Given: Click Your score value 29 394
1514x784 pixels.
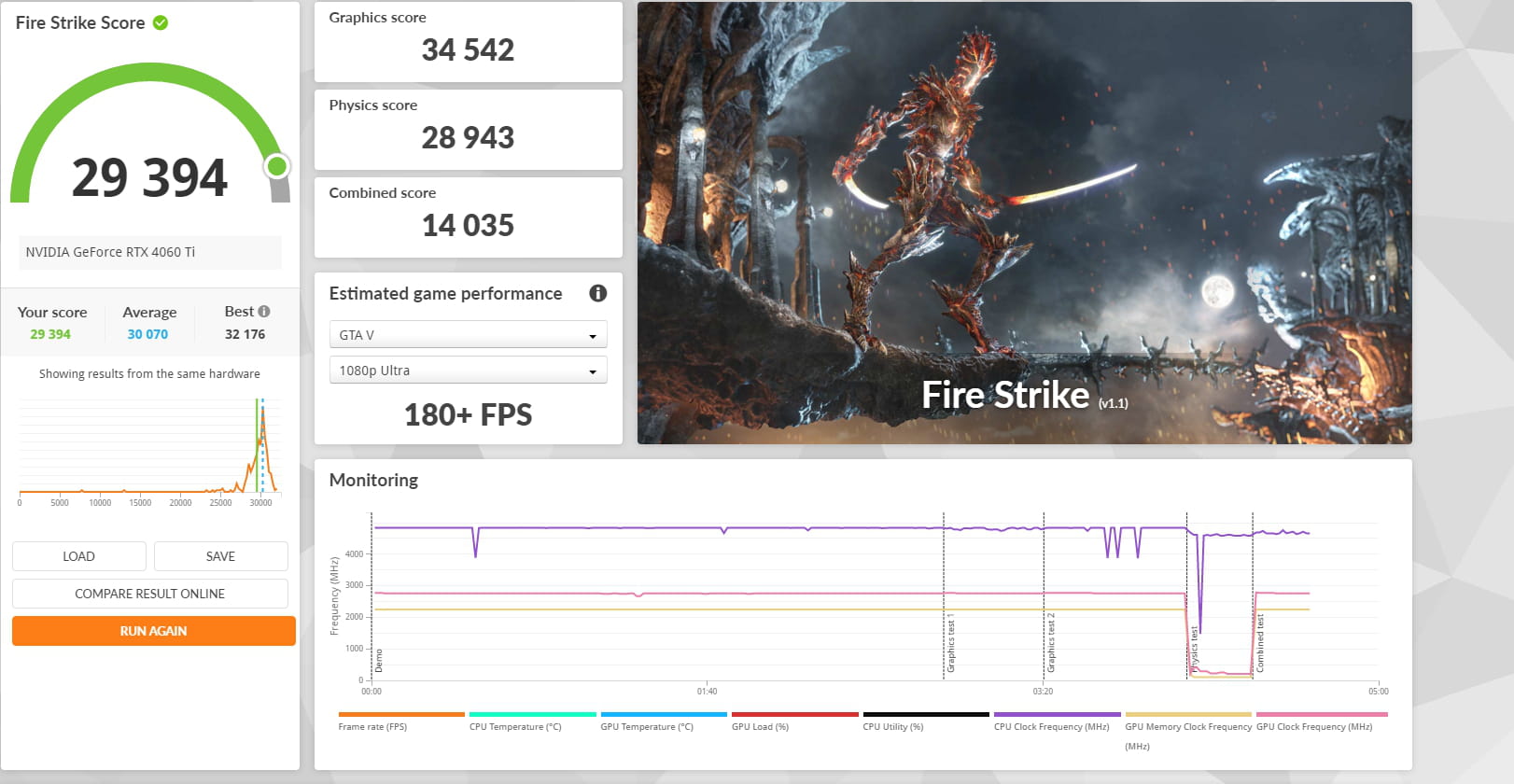Looking at the screenshot, I should click(x=50, y=334).
